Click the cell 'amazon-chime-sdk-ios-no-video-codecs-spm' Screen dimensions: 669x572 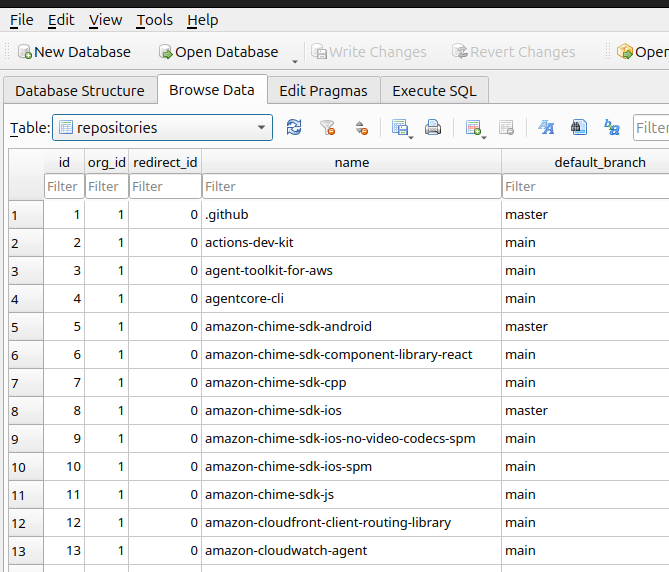pos(352,438)
